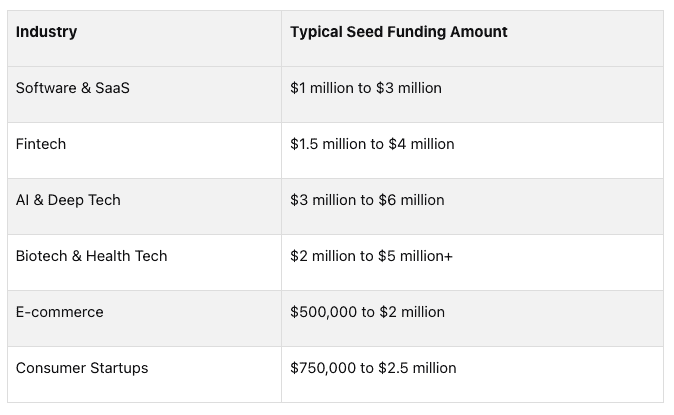Click the AI & Deep Tech cell
674x415 pixels.
coord(68,200)
